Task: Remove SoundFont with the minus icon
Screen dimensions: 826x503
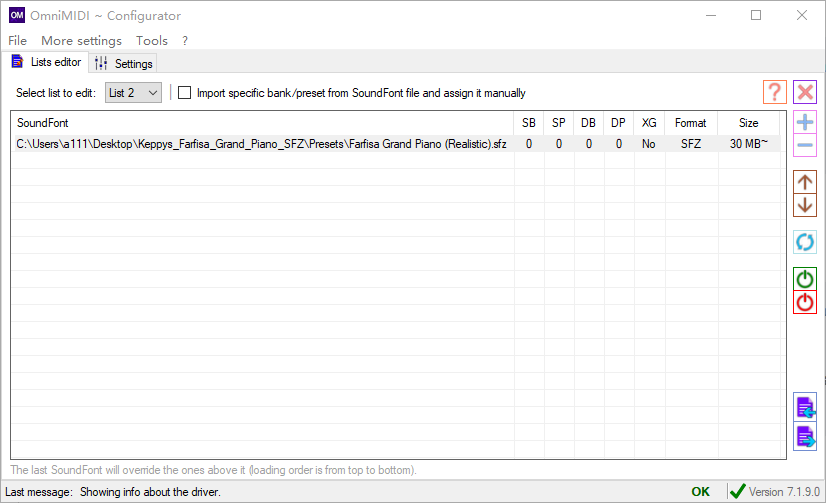Action: (x=805, y=145)
